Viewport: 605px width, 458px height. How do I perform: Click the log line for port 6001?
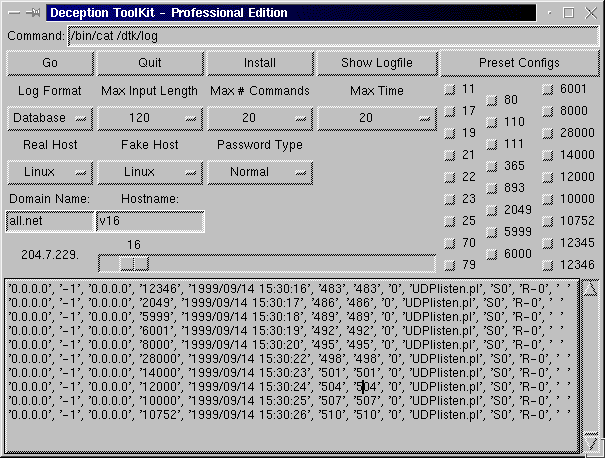(x=286, y=330)
